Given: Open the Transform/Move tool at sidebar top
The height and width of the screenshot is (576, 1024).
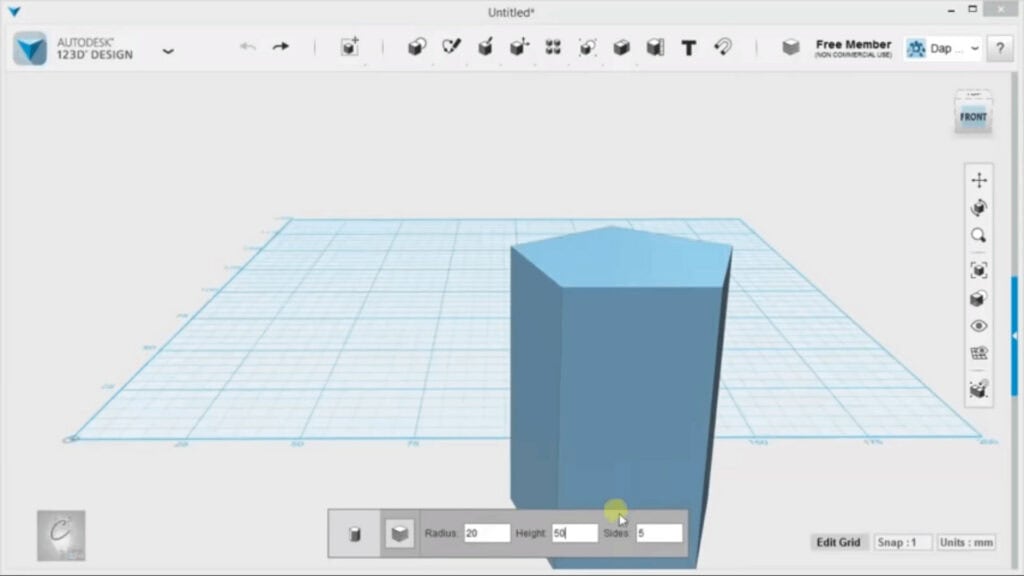Looking at the screenshot, I should point(979,181).
